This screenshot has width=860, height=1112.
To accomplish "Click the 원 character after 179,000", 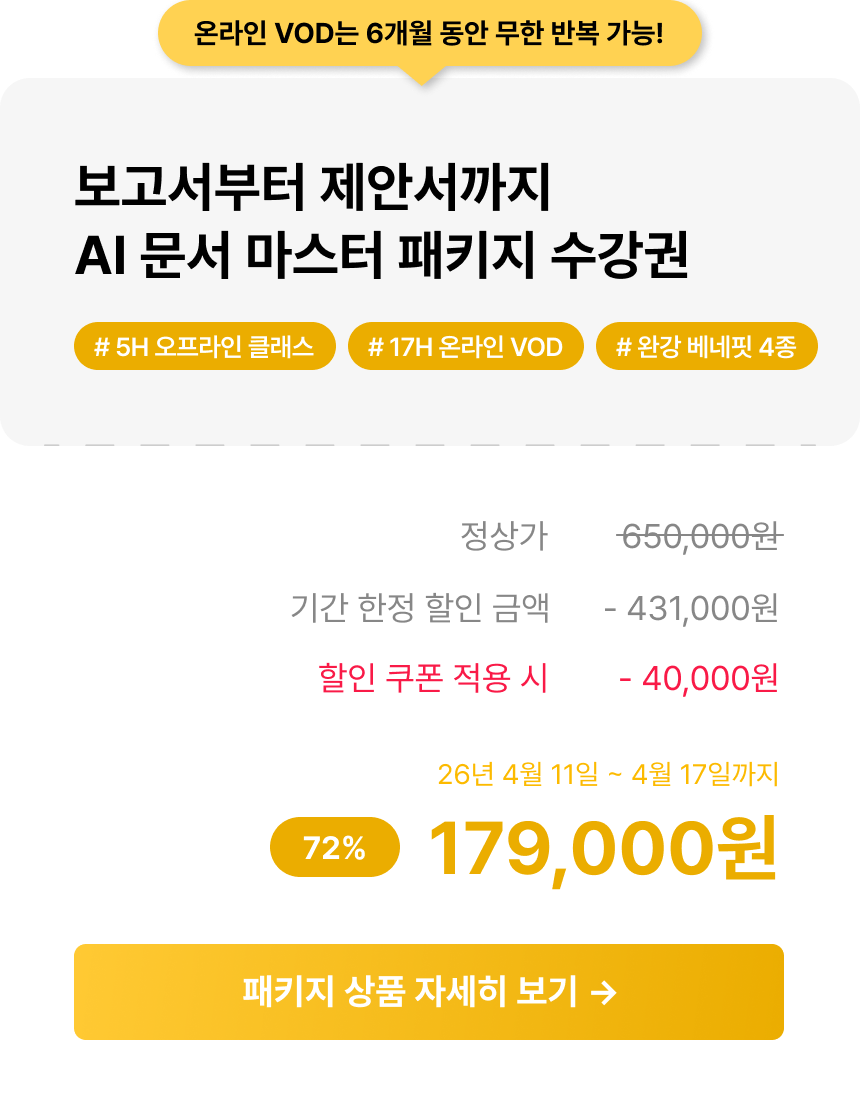I will pos(745,848).
